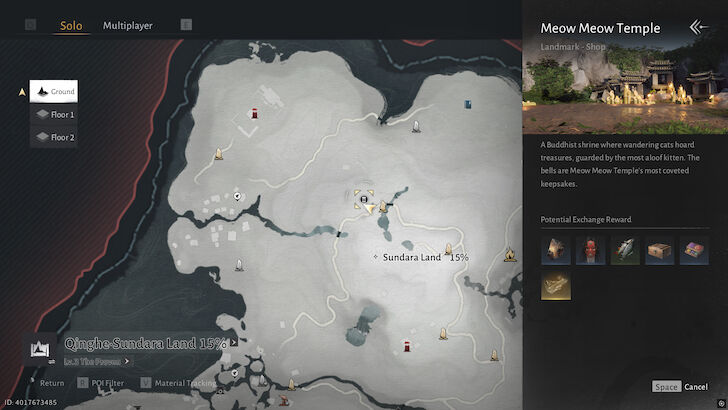The width and height of the screenshot is (728, 410).
Task: Expand the Qinghe-Sundara Land region arrow
Action: click(x=234, y=343)
